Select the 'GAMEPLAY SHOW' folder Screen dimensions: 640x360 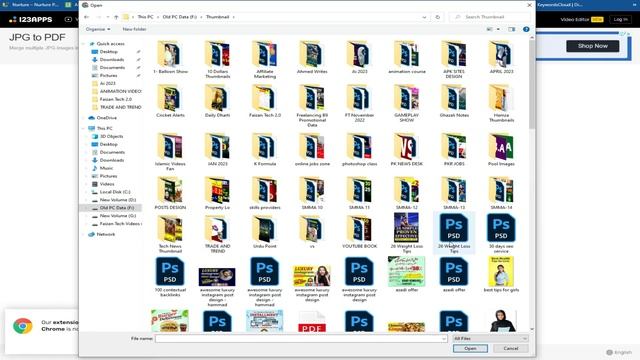click(407, 104)
